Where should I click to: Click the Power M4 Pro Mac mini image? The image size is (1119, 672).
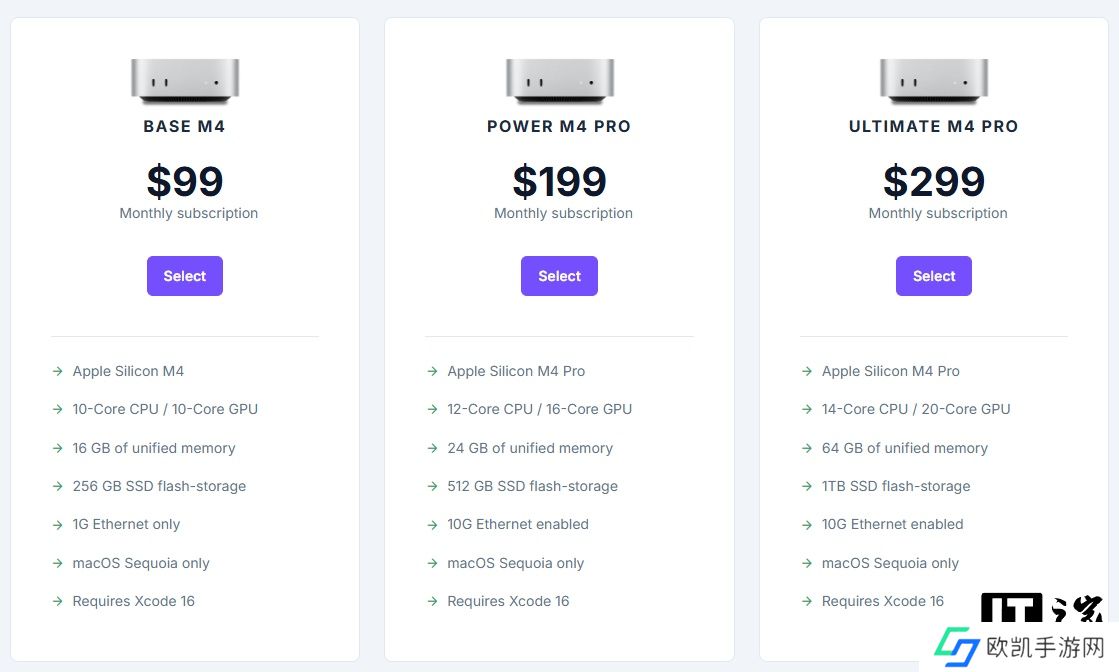[x=559, y=81]
